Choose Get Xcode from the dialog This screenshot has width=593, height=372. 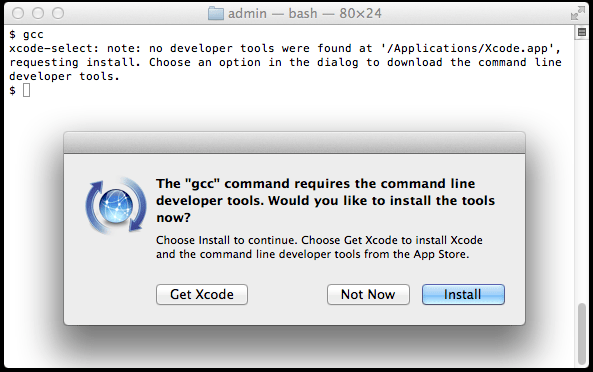pos(202,294)
